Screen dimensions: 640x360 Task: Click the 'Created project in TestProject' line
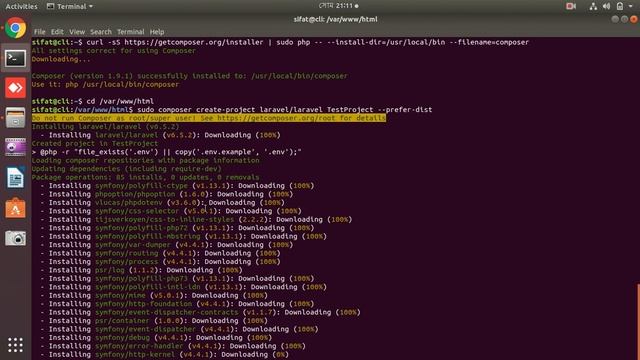(95, 144)
